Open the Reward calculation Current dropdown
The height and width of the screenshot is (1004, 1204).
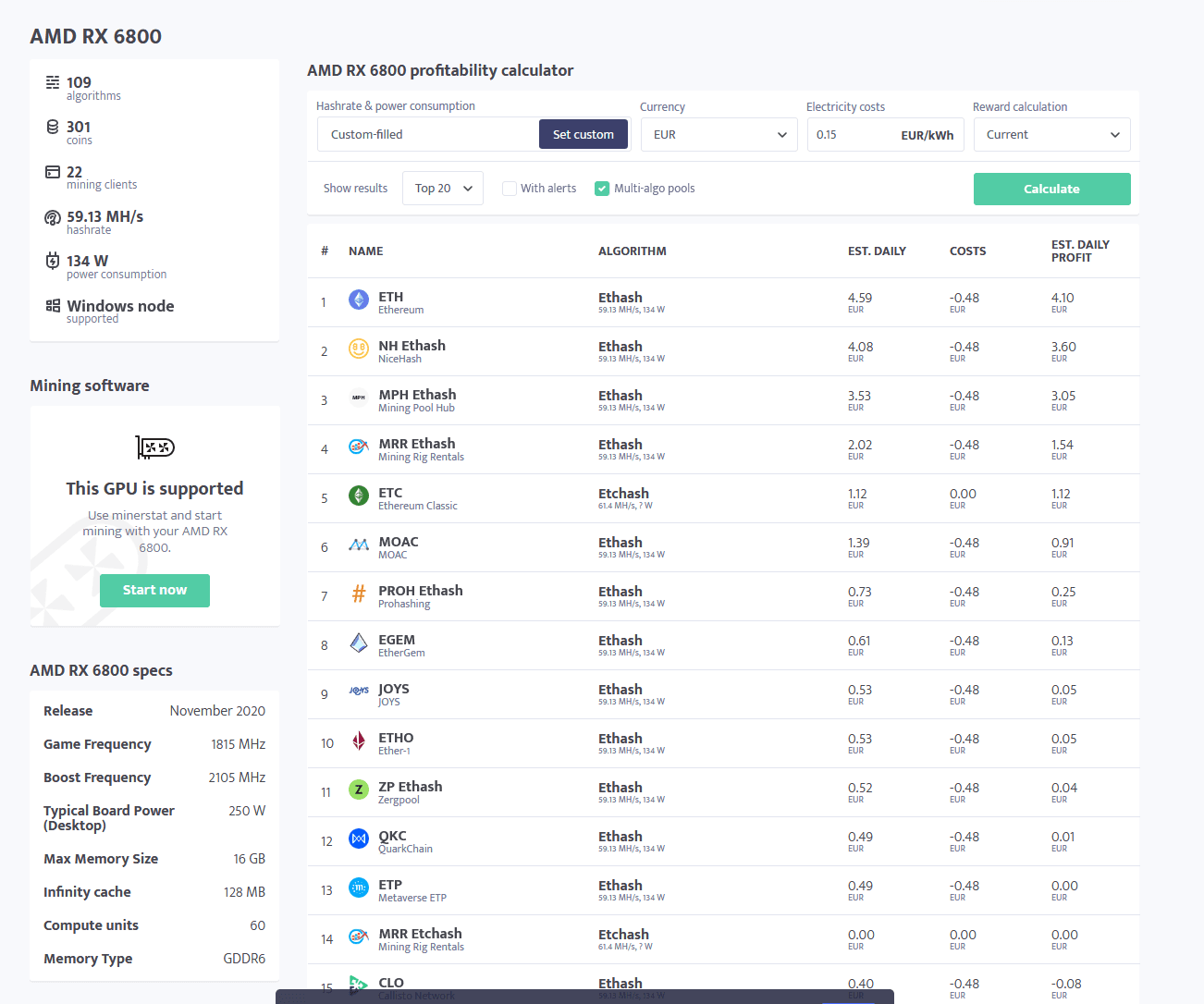coord(1051,135)
